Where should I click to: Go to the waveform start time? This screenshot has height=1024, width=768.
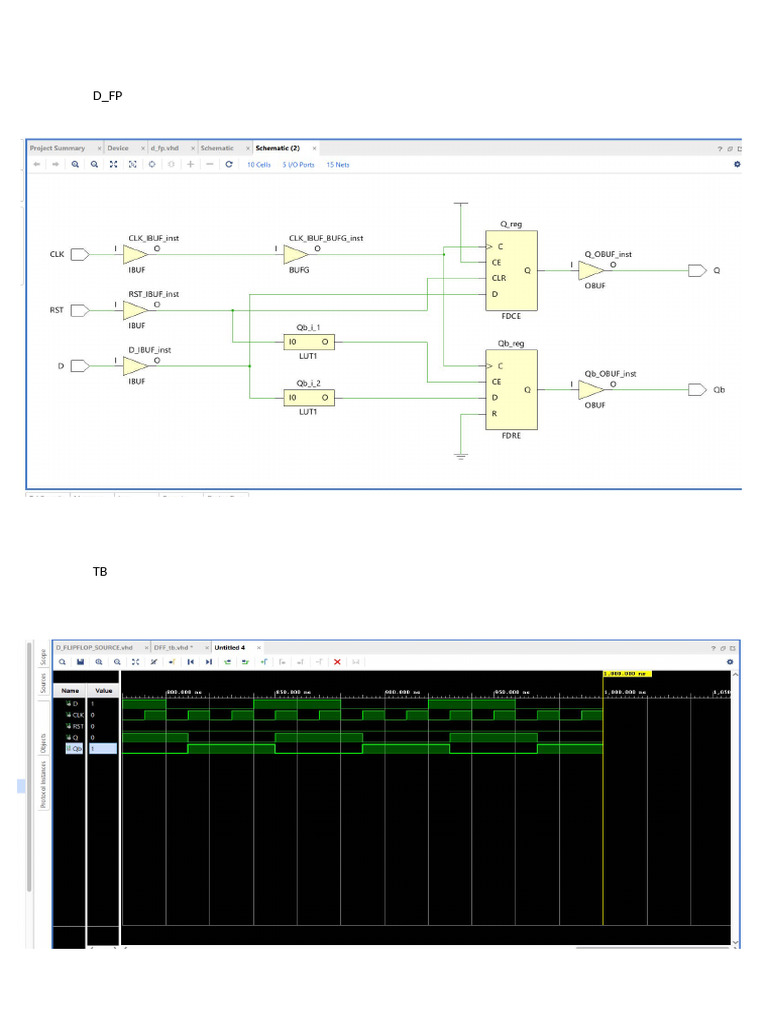[x=191, y=662]
